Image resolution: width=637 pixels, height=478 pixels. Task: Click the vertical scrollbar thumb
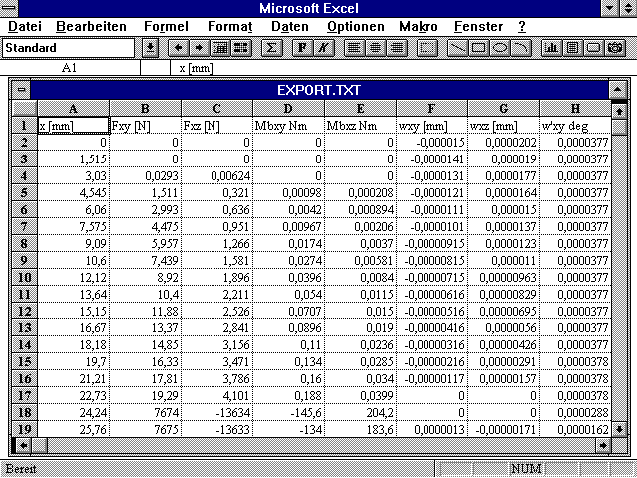619,127
